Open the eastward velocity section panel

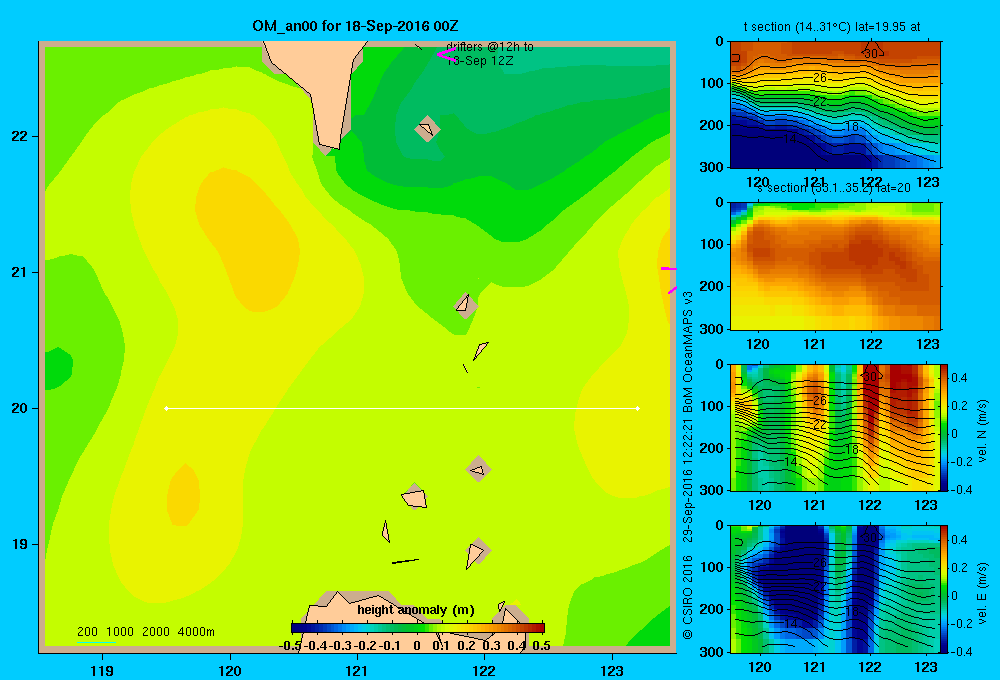[x=834, y=589]
